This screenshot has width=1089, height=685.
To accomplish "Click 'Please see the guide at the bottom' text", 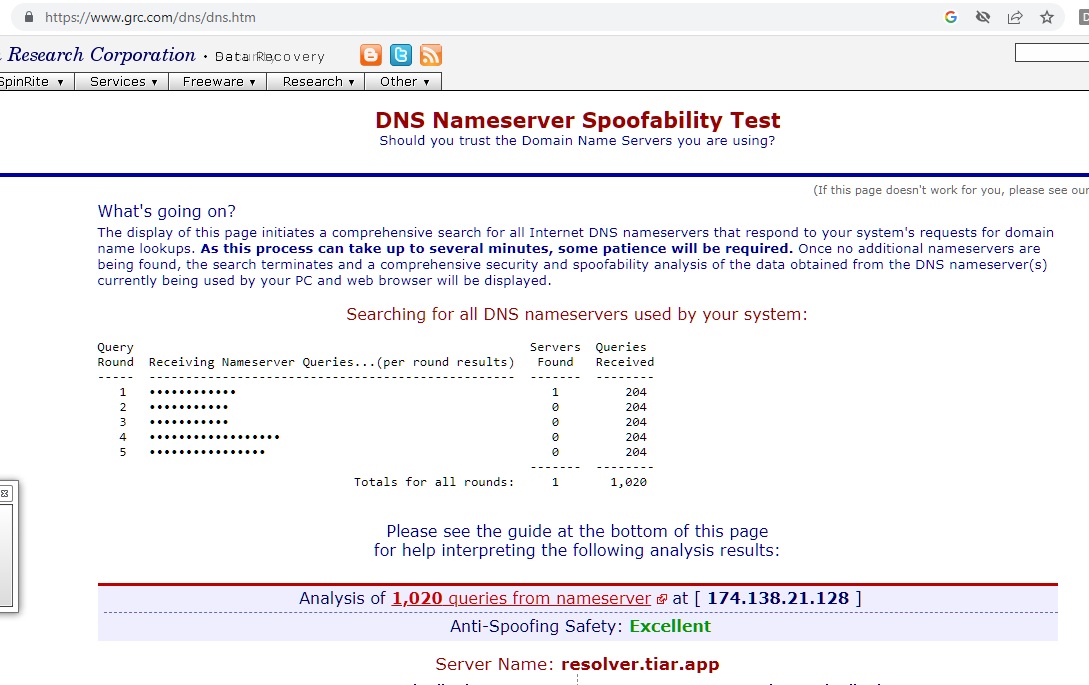I will point(577,531).
